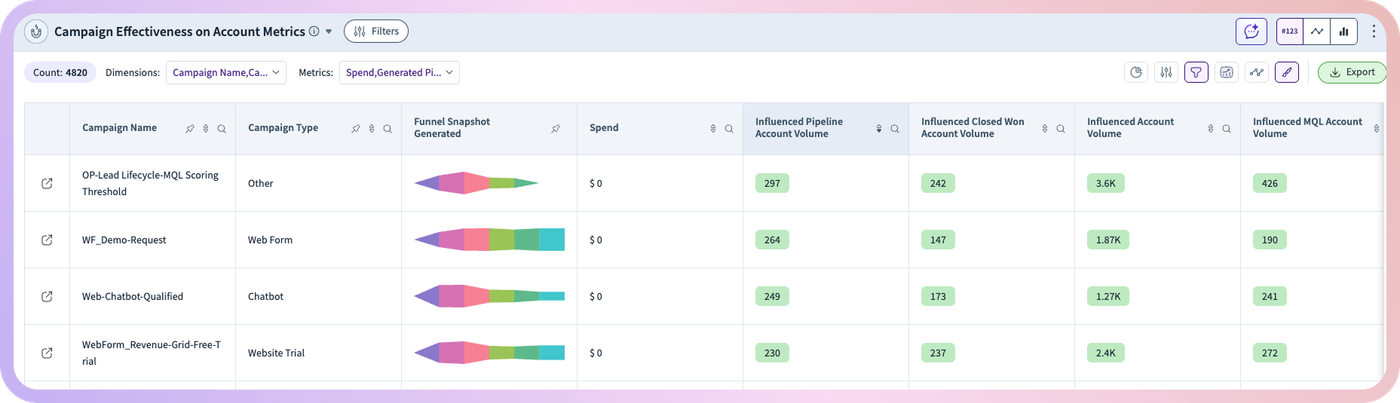
Task: Click the "WebForm_Revenue-Grid-Free-Trial" cell
Action: pos(151,353)
